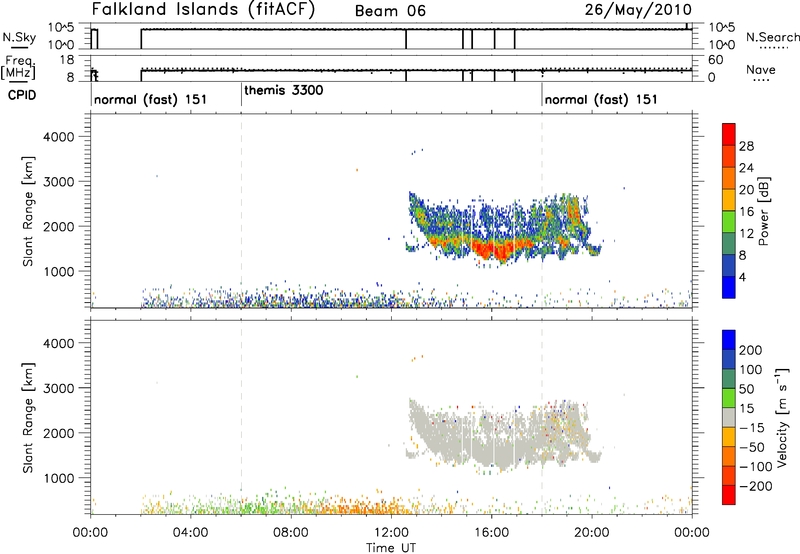Click the power panel 'Slant Range [km]' title
Viewport: 800px width, 554px height.
28,211
